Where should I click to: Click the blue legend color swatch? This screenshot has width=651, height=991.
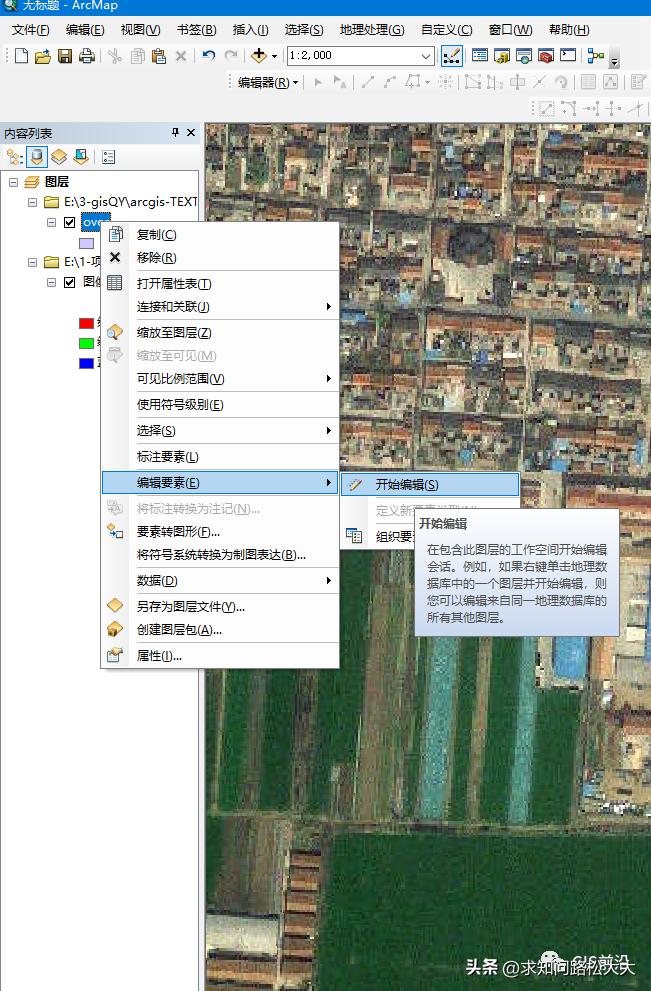87,363
